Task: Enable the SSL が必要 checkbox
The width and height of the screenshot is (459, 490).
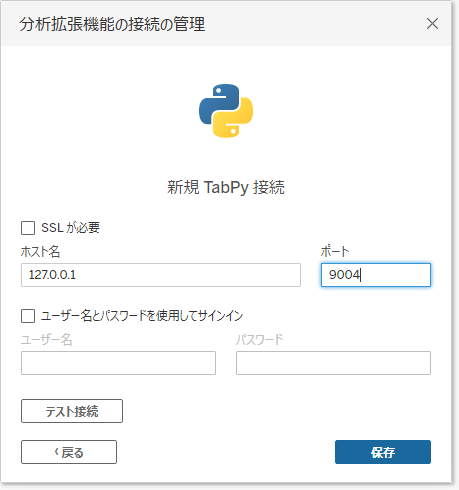Action: [x=28, y=228]
